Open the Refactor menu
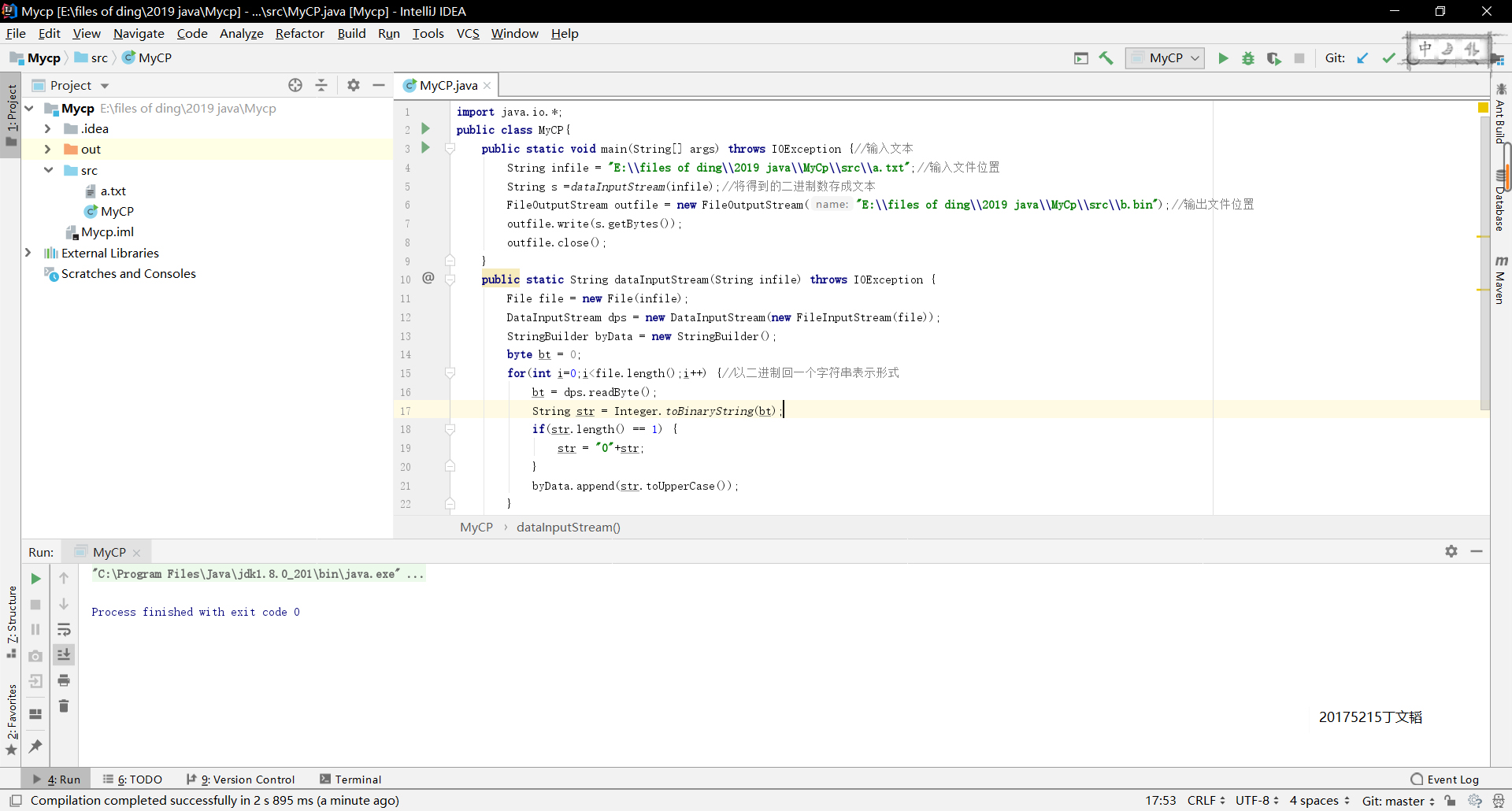 click(x=300, y=33)
